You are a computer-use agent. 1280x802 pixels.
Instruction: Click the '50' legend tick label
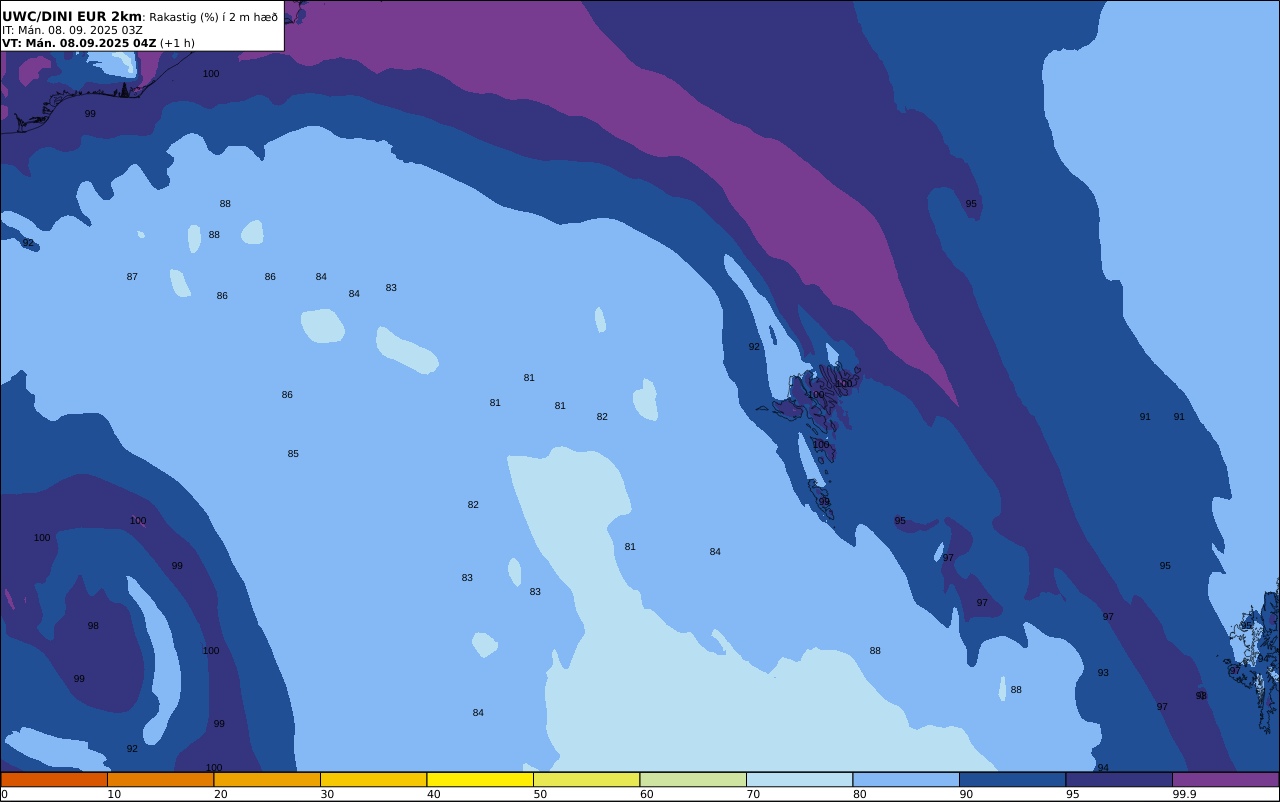[540, 794]
